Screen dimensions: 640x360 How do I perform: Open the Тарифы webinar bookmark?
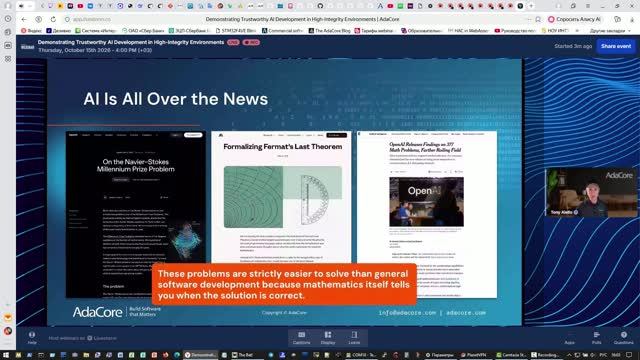pyautogui.click(x=374, y=31)
